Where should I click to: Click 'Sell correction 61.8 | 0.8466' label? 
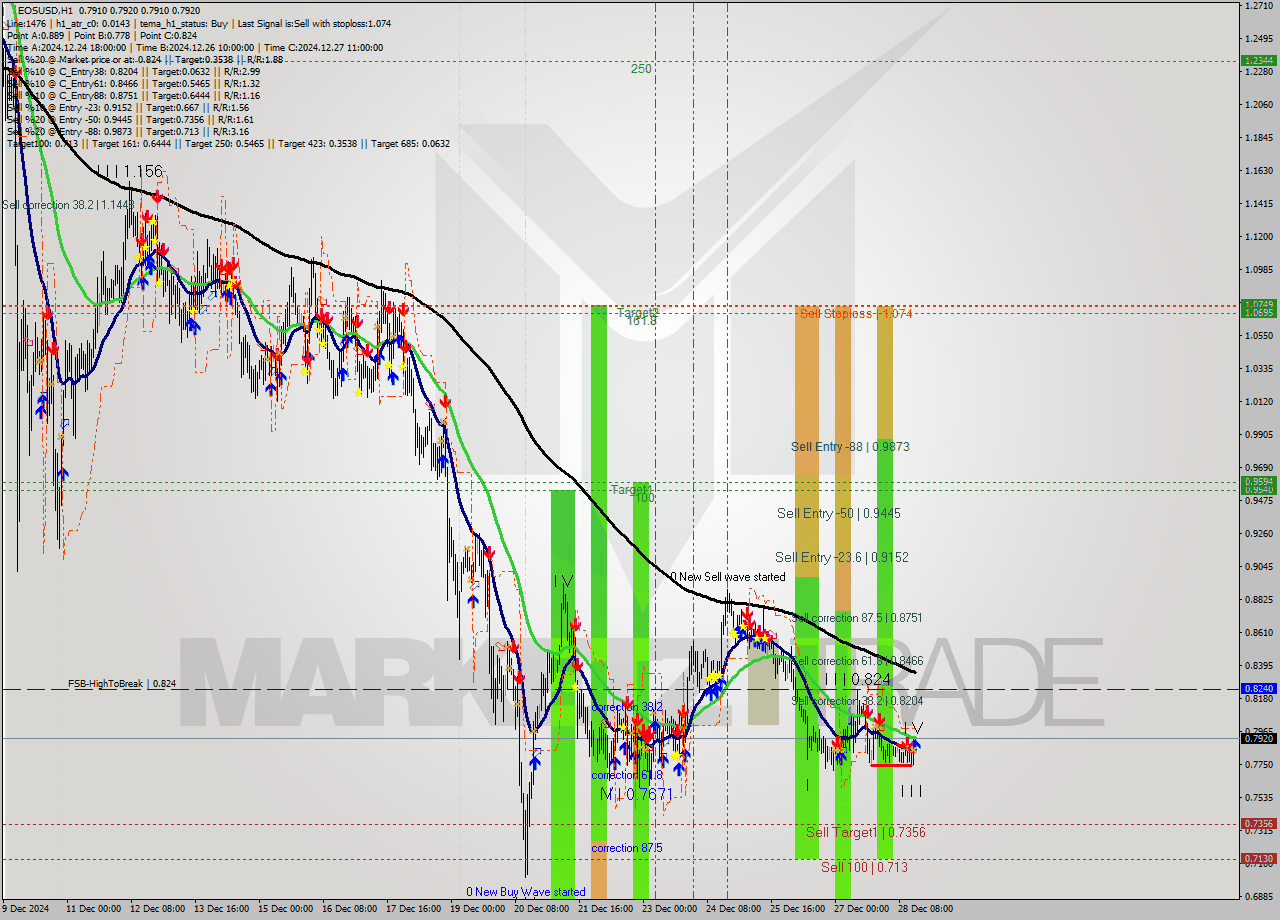tap(858, 661)
